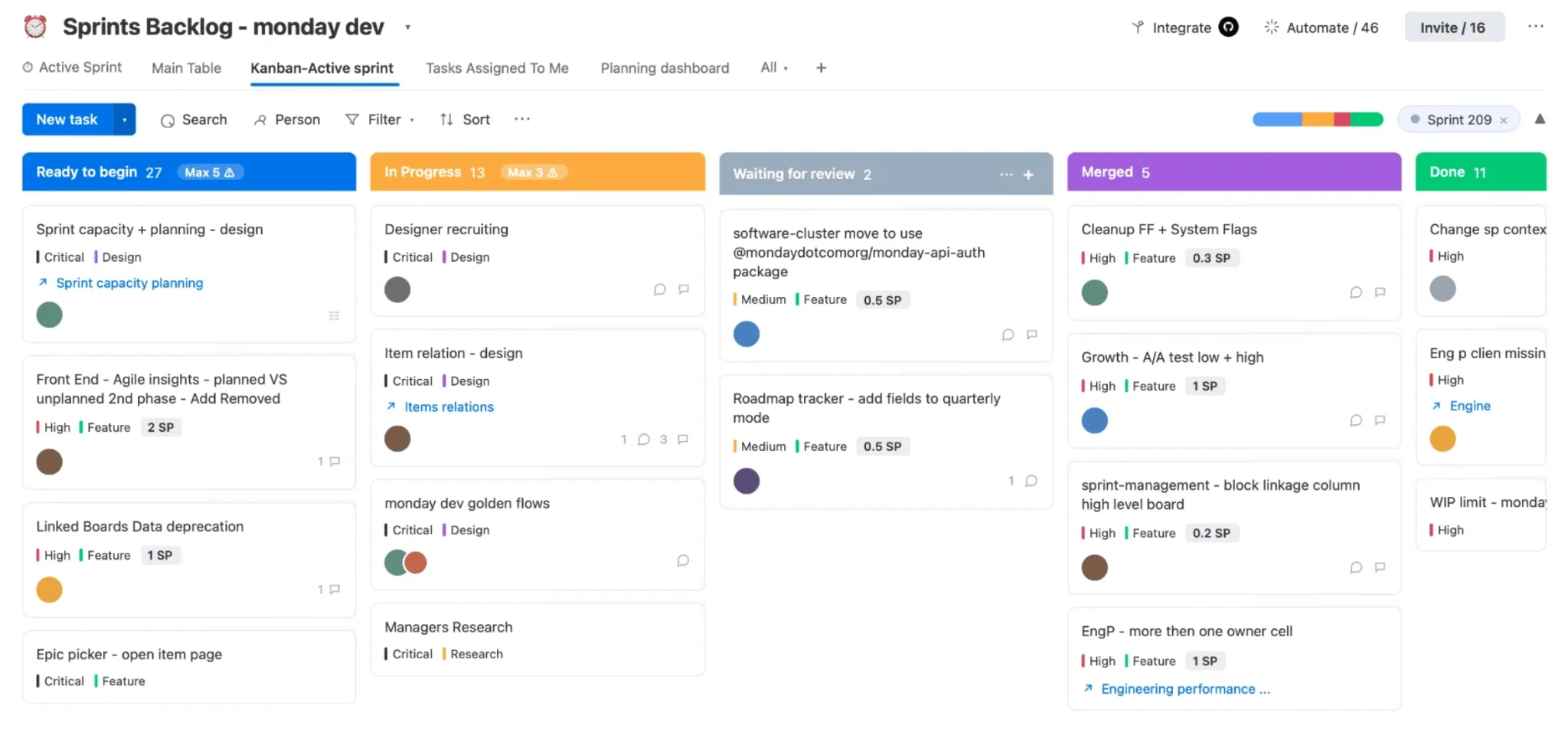The image size is (1568, 751).
Task: Open comment bubble on sprint-management card
Action: tap(1356, 567)
